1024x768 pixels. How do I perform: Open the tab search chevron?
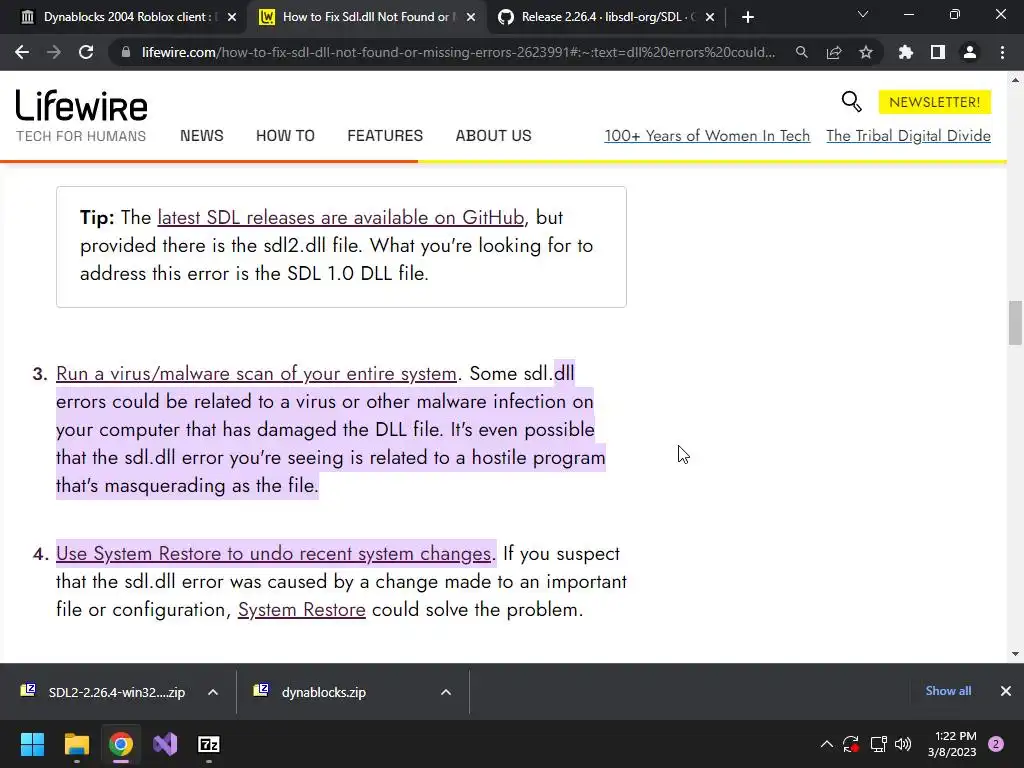coord(863,14)
